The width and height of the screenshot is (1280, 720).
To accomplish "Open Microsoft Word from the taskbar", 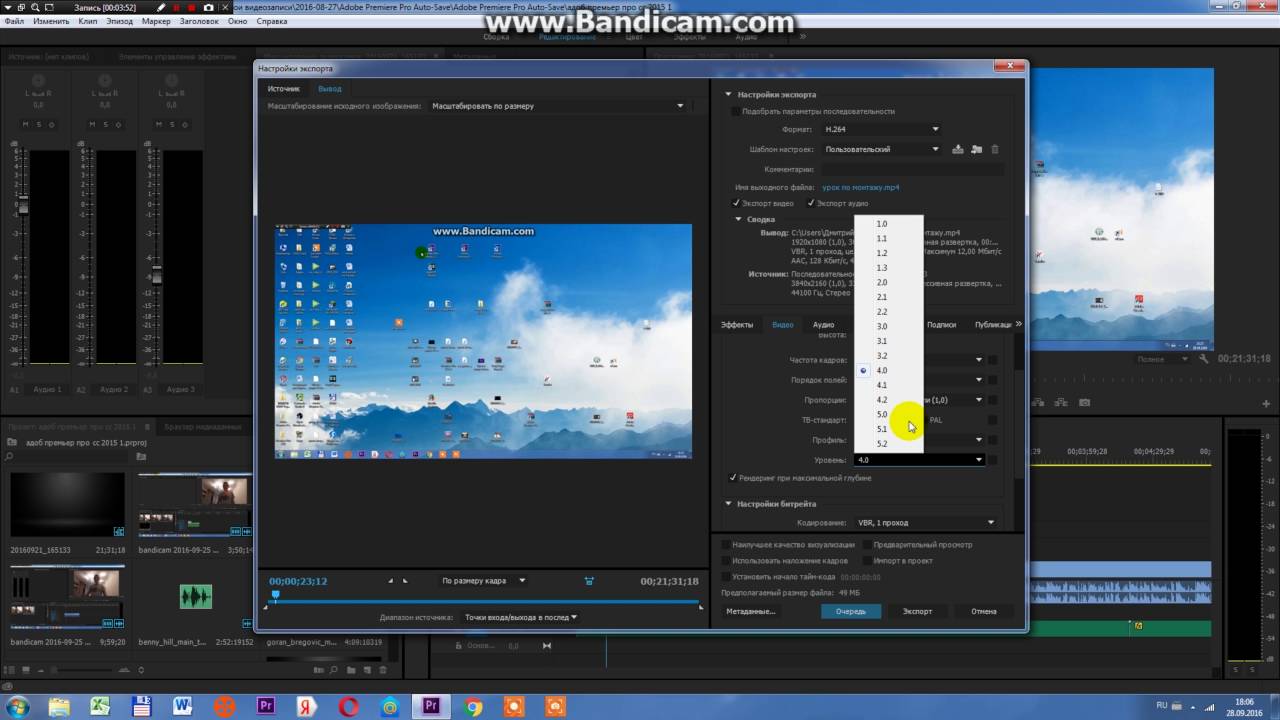I will 182,706.
